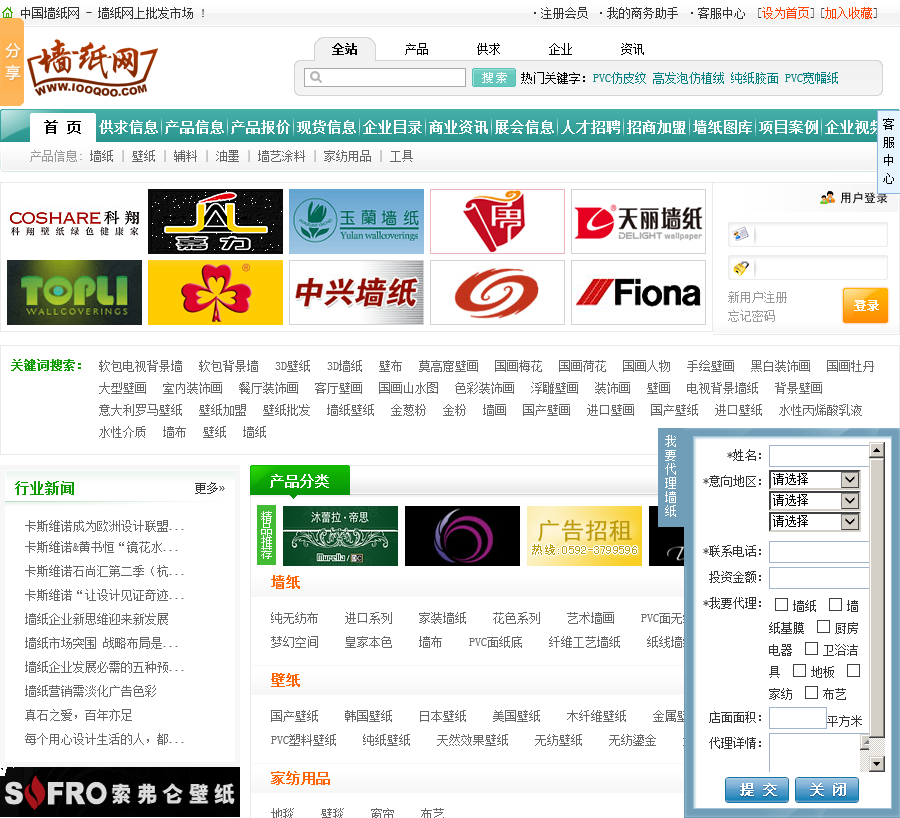Viewport: 900px width, 818px height.
Task: Open the 天丽墙纸 DELIGHT wallpaper logo
Action: 638,222
